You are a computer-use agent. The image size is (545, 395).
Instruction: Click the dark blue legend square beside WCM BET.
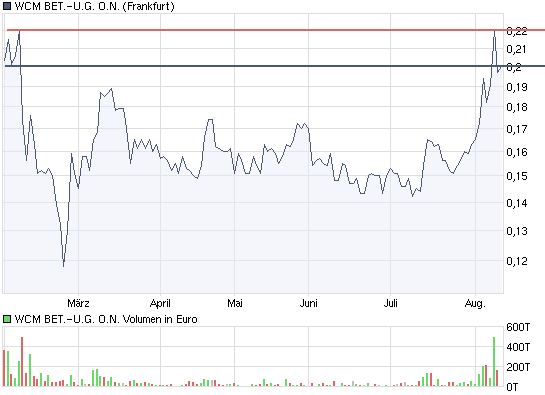7,6
